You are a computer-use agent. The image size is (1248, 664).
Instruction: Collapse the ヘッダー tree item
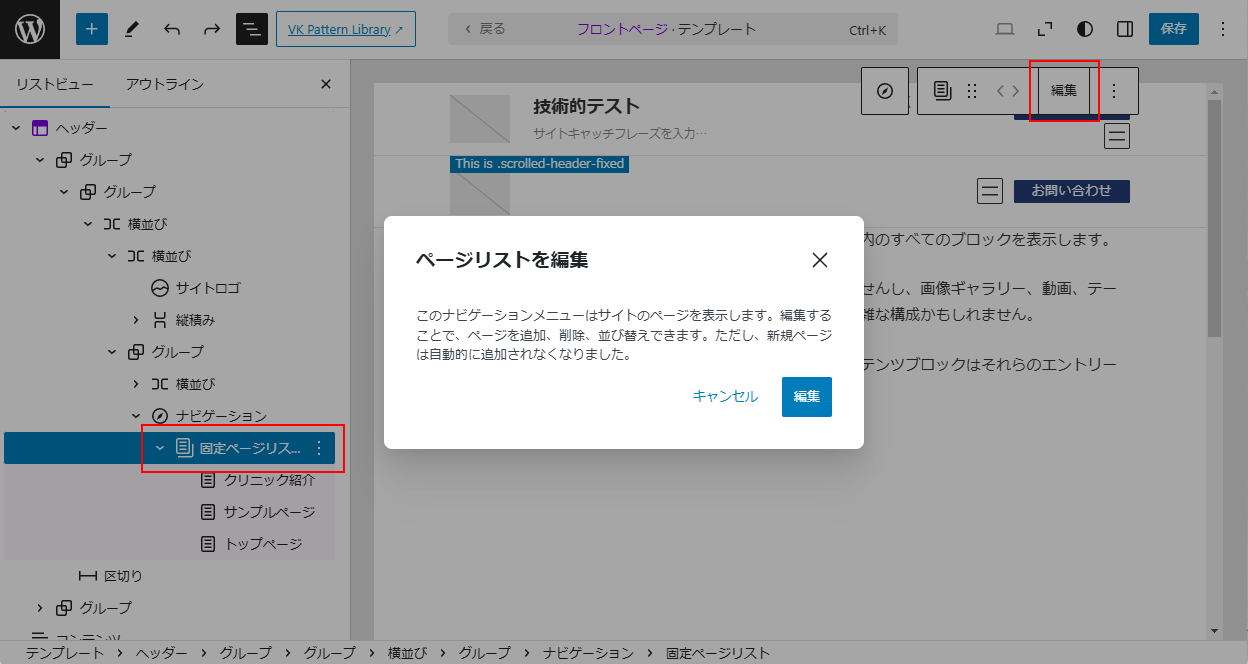coord(16,128)
